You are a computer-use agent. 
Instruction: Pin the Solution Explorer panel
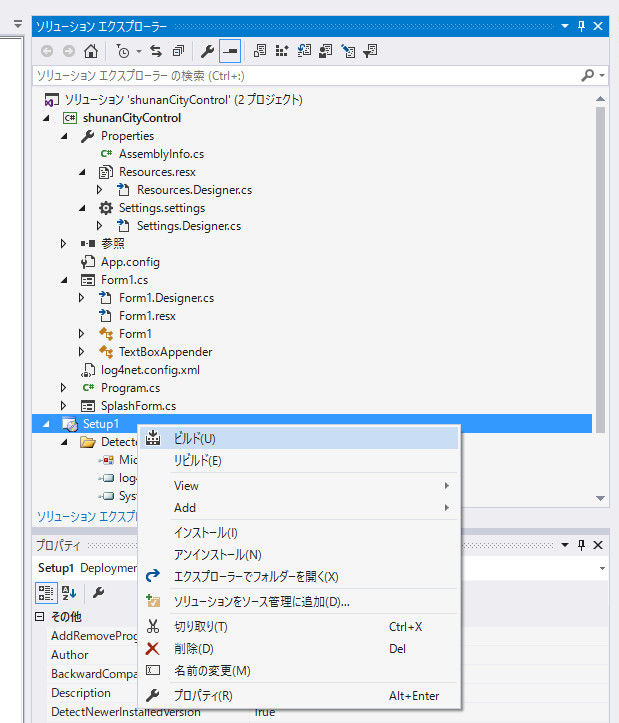[x=582, y=26]
